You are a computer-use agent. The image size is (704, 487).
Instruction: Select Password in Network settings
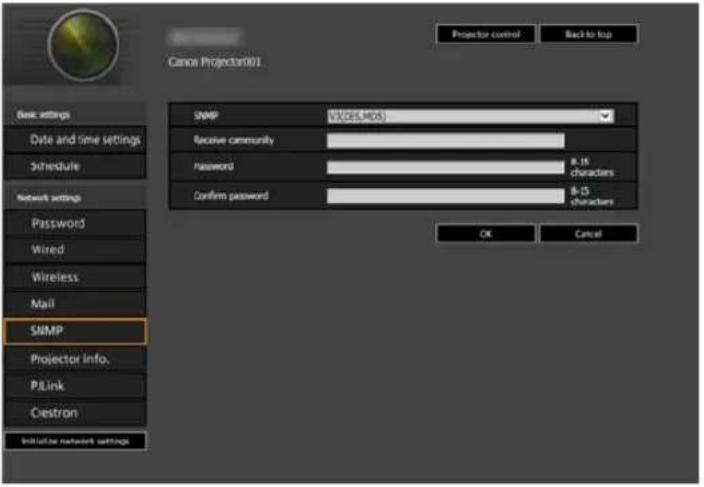coord(75,223)
